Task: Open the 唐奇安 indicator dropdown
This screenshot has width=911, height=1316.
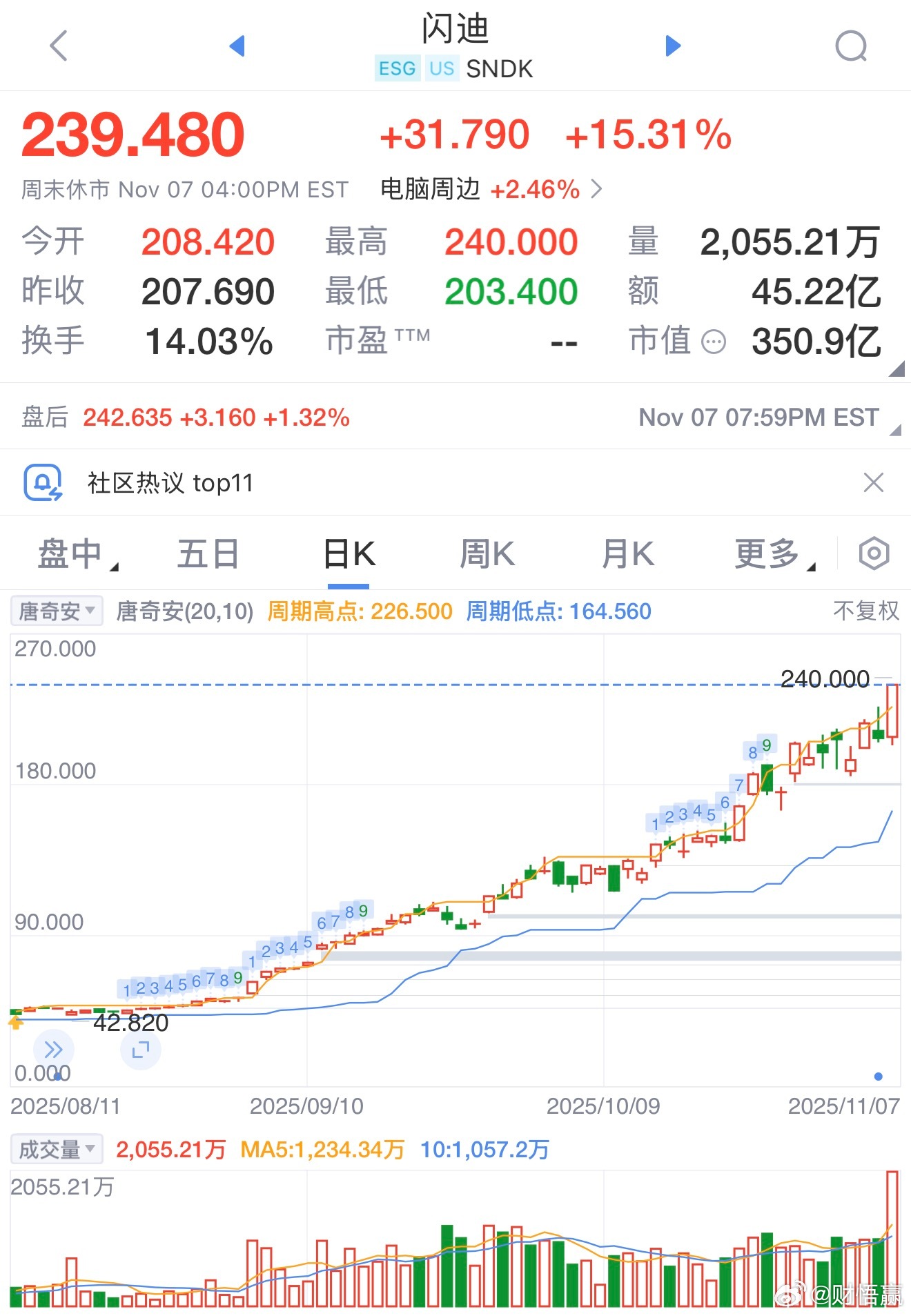Action: (x=57, y=611)
